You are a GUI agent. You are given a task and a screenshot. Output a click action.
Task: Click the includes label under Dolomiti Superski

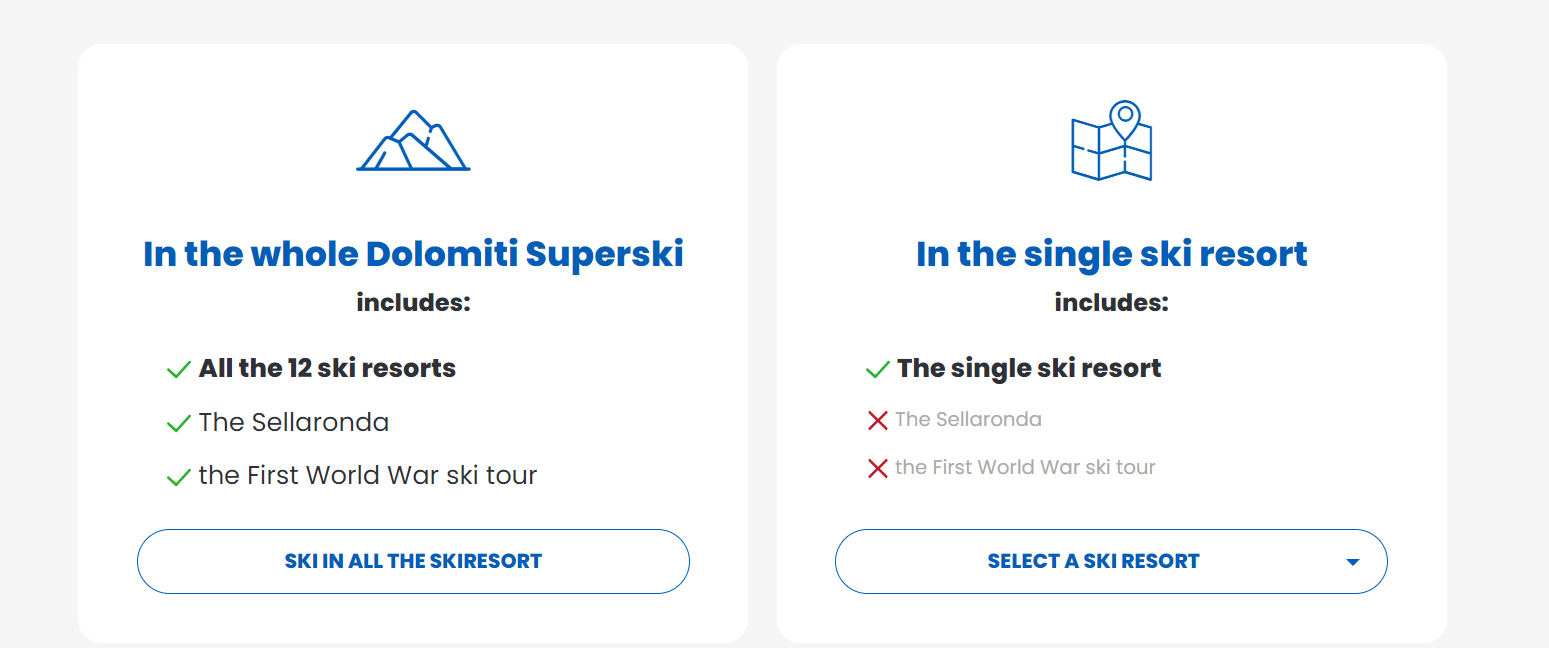click(x=413, y=302)
